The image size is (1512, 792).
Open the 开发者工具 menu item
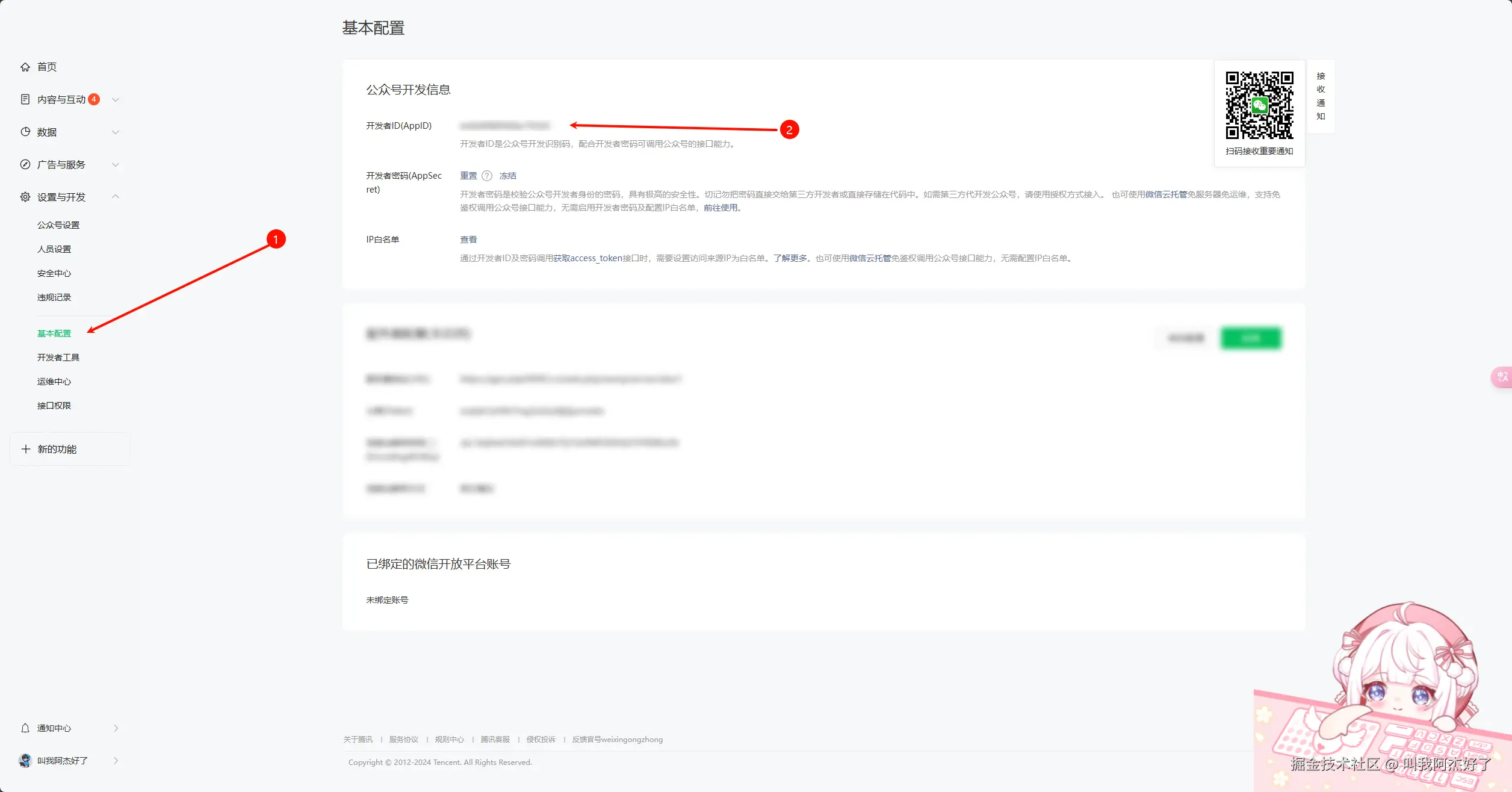pyautogui.click(x=58, y=357)
